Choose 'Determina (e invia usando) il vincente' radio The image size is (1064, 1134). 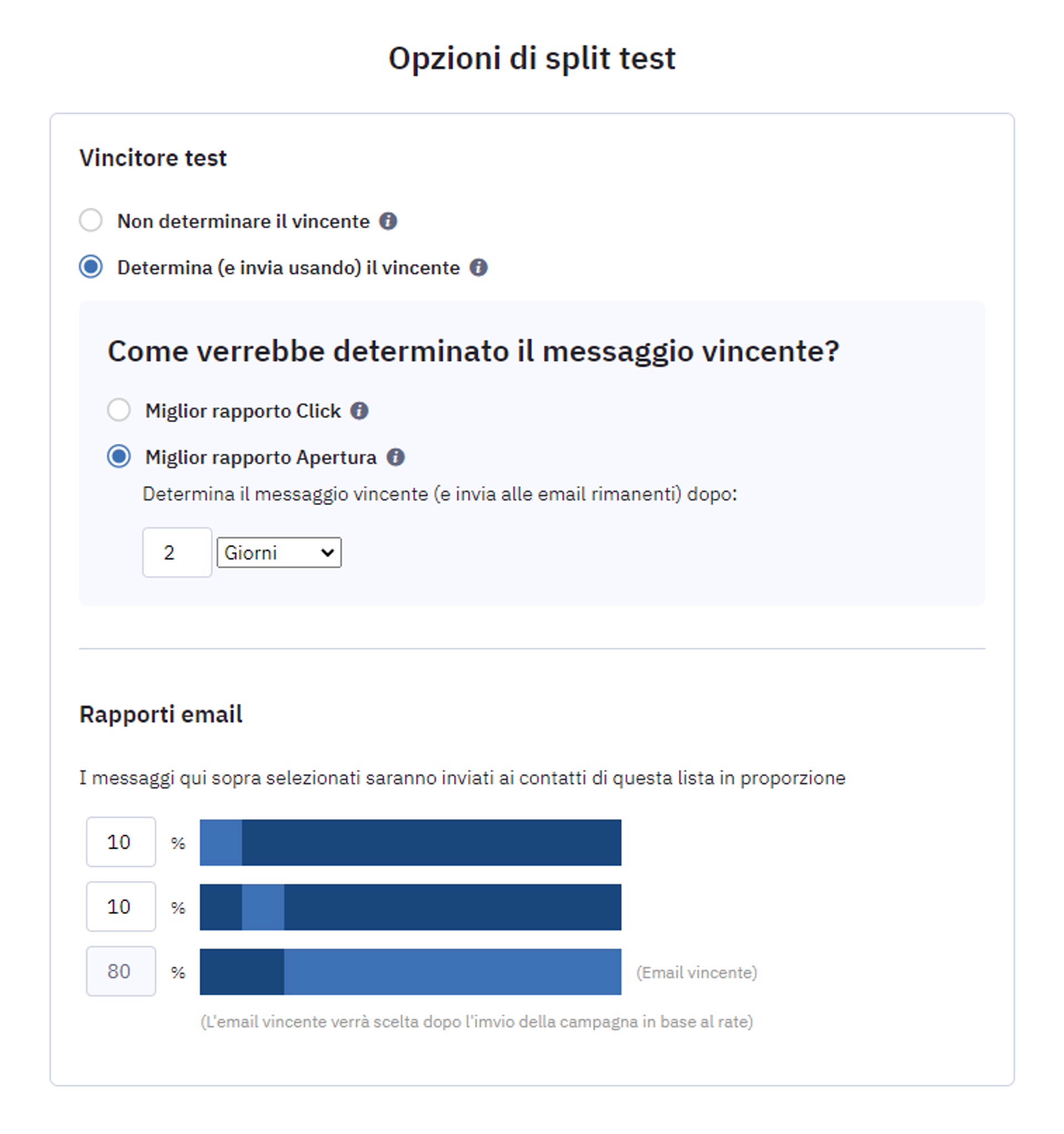pos(91,267)
